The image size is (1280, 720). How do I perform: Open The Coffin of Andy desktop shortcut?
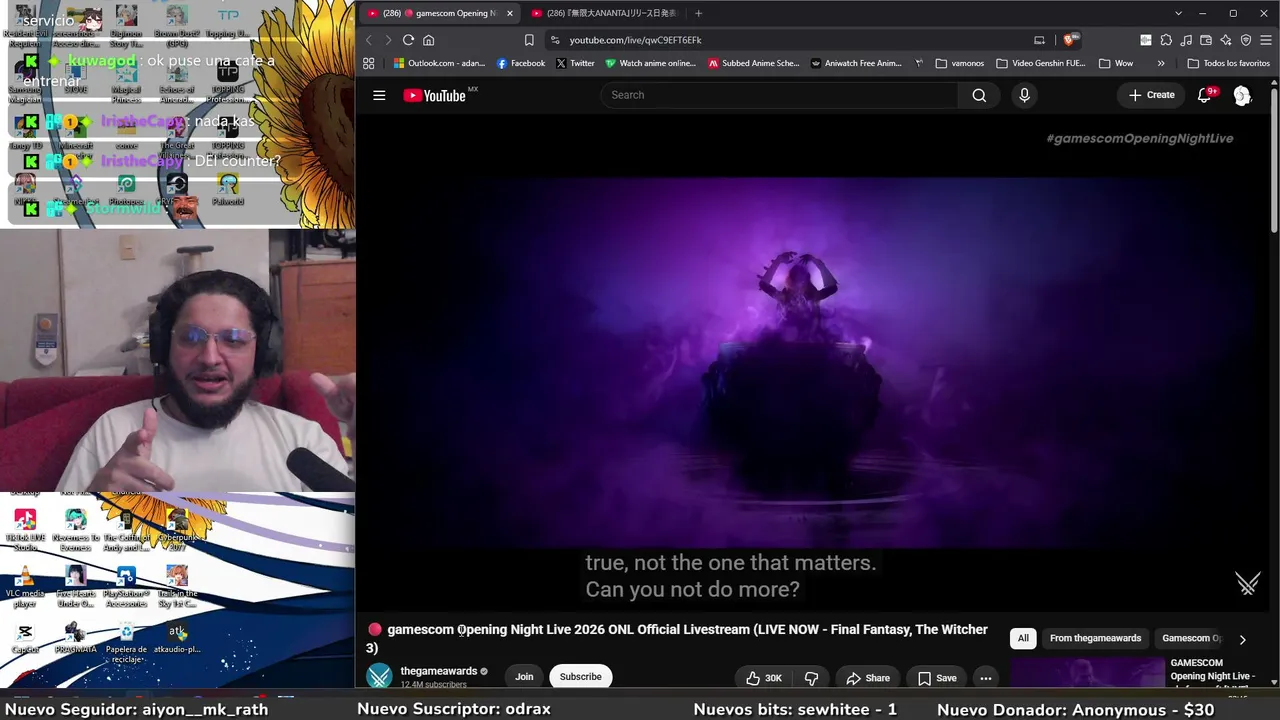coord(126,529)
